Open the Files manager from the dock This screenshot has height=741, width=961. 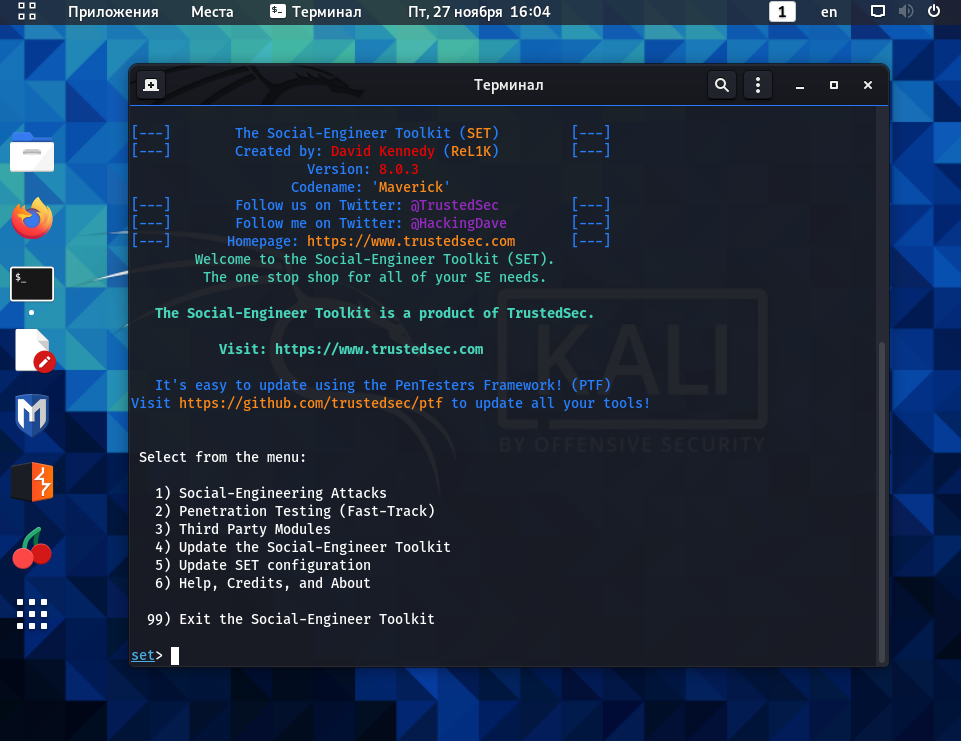pyautogui.click(x=32, y=152)
